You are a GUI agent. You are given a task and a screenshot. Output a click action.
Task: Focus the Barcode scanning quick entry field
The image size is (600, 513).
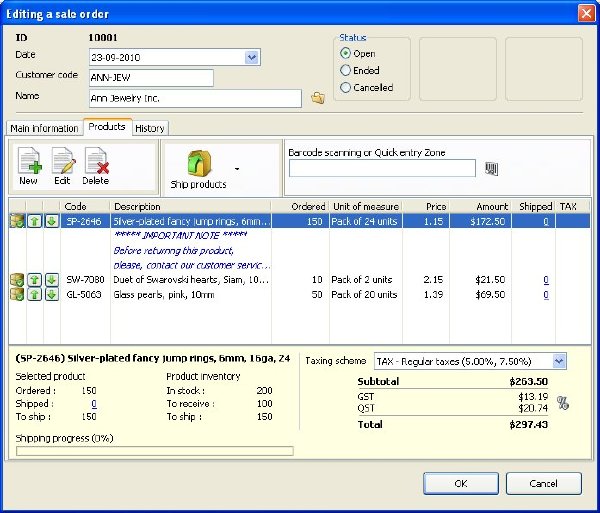point(382,168)
